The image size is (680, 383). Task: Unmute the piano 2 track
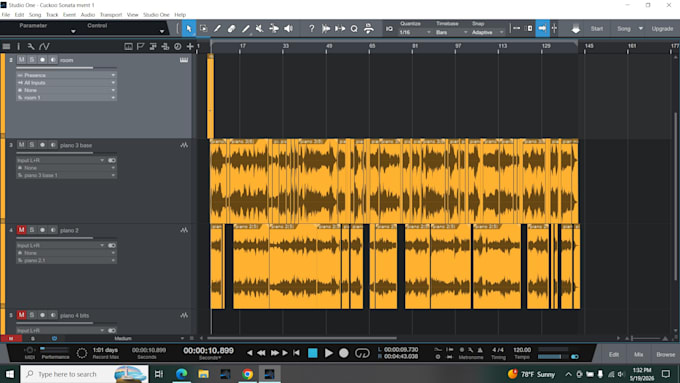pos(21,230)
